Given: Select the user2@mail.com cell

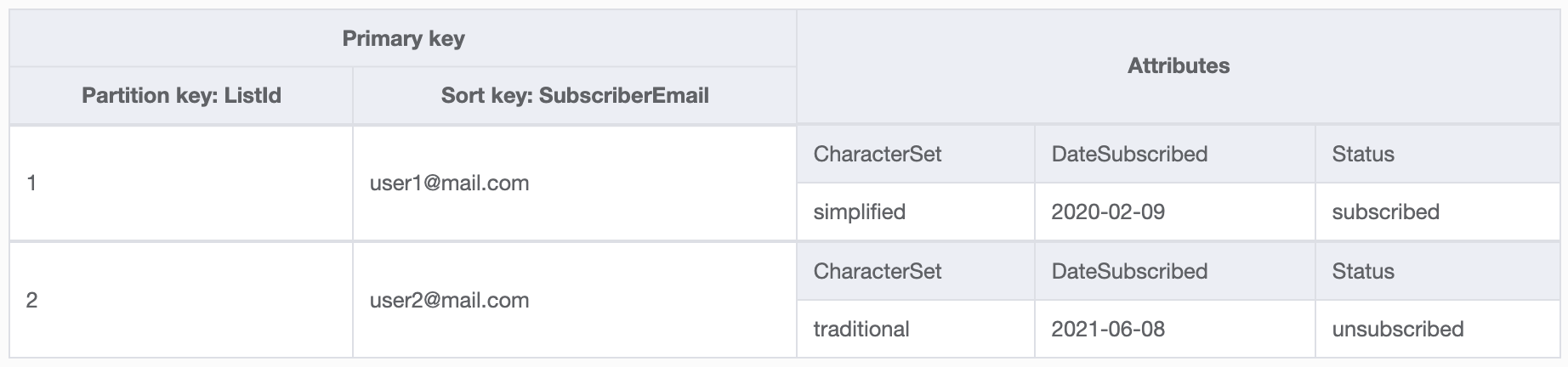Looking at the screenshot, I should click(449, 301).
